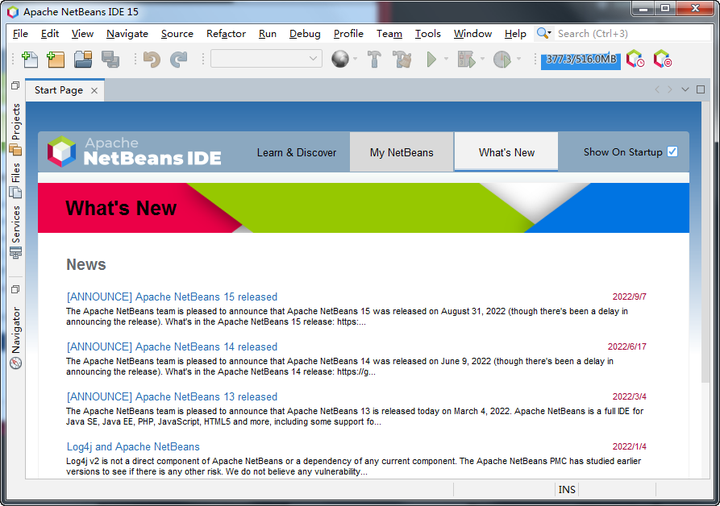
Task: Close the Start Page tab
Action: point(94,90)
